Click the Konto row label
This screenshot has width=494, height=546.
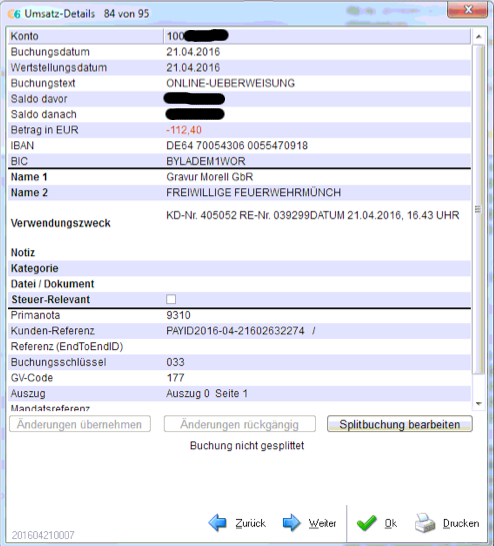pos(24,36)
